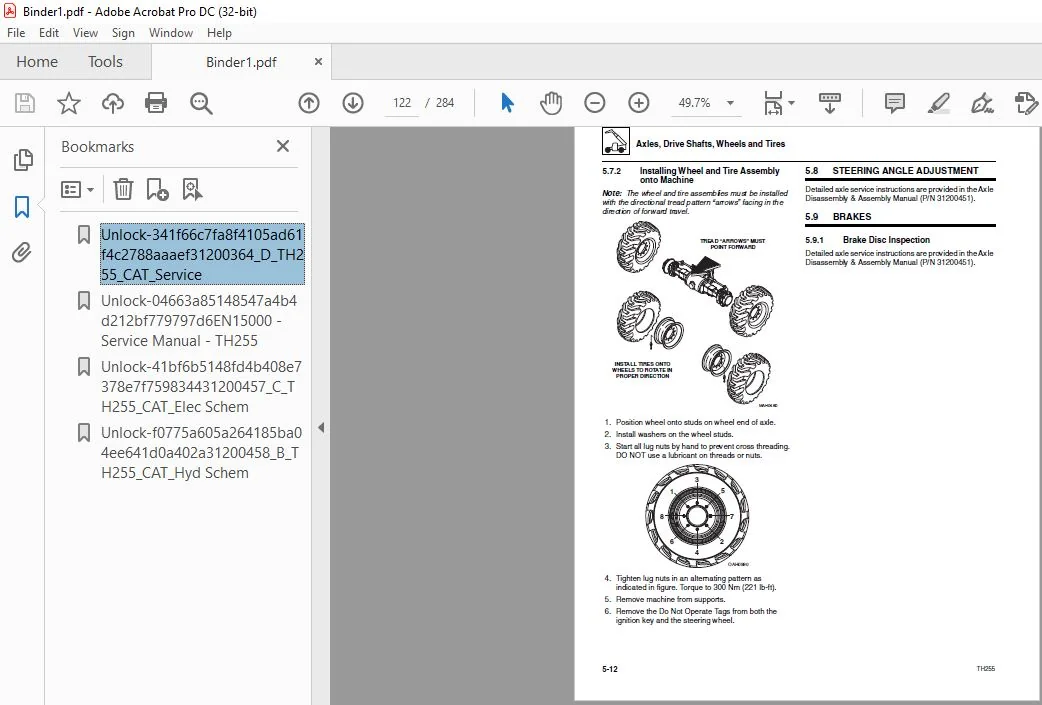Open the Service Manual - TH255 bookmark
The image size is (1042, 705).
coord(199,320)
